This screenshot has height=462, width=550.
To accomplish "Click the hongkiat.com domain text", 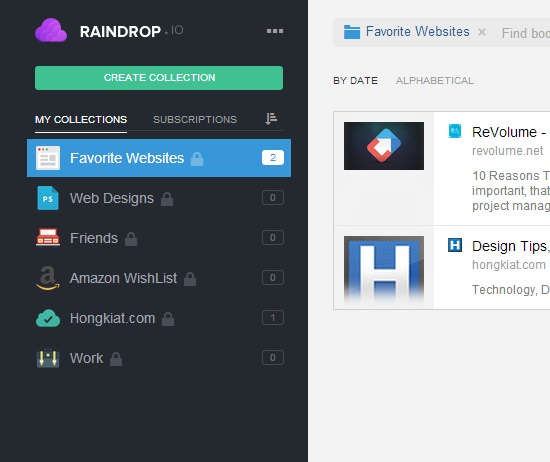I will (x=509, y=265).
